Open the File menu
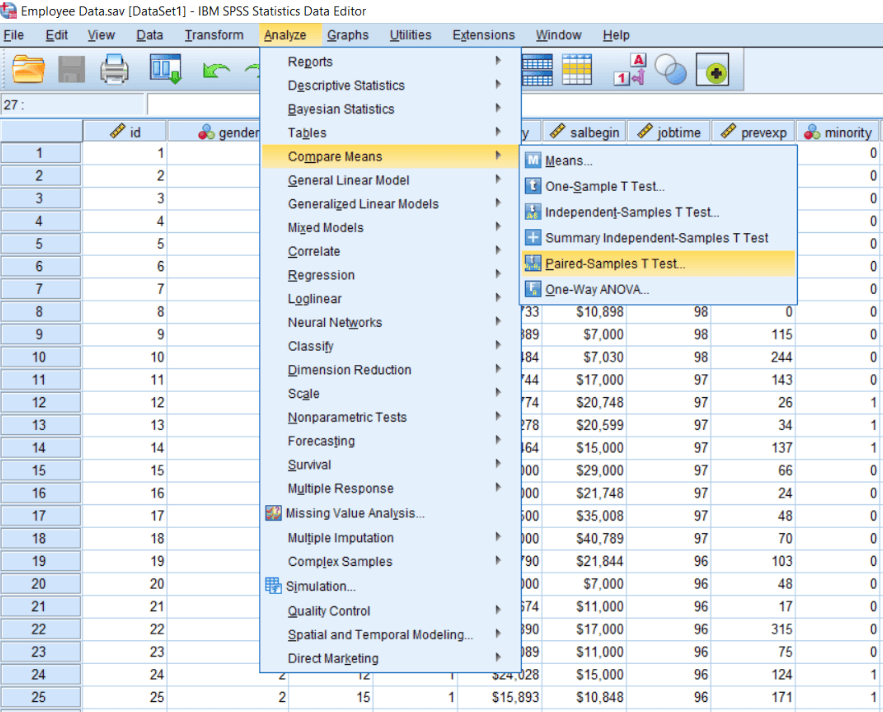Image resolution: width=883 pixels, height=712 pixels. click(14, 35)
